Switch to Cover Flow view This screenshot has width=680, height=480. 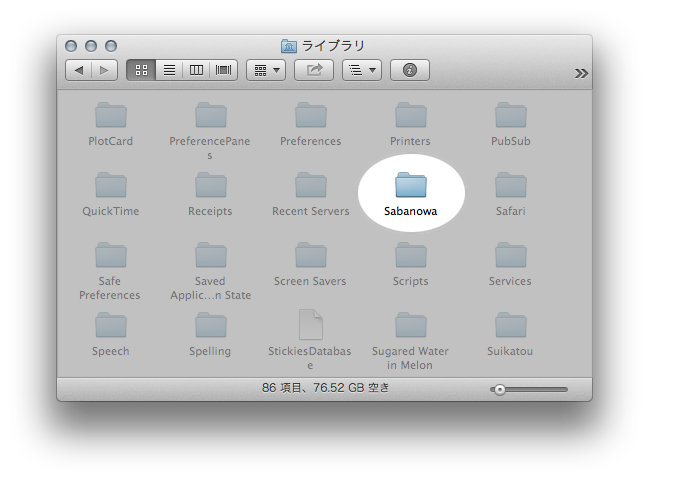224,70
